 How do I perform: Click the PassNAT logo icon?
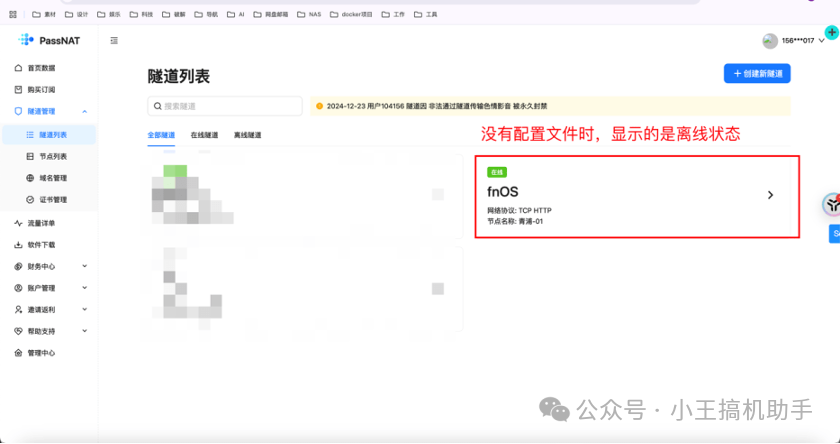[x=26, y=40]
